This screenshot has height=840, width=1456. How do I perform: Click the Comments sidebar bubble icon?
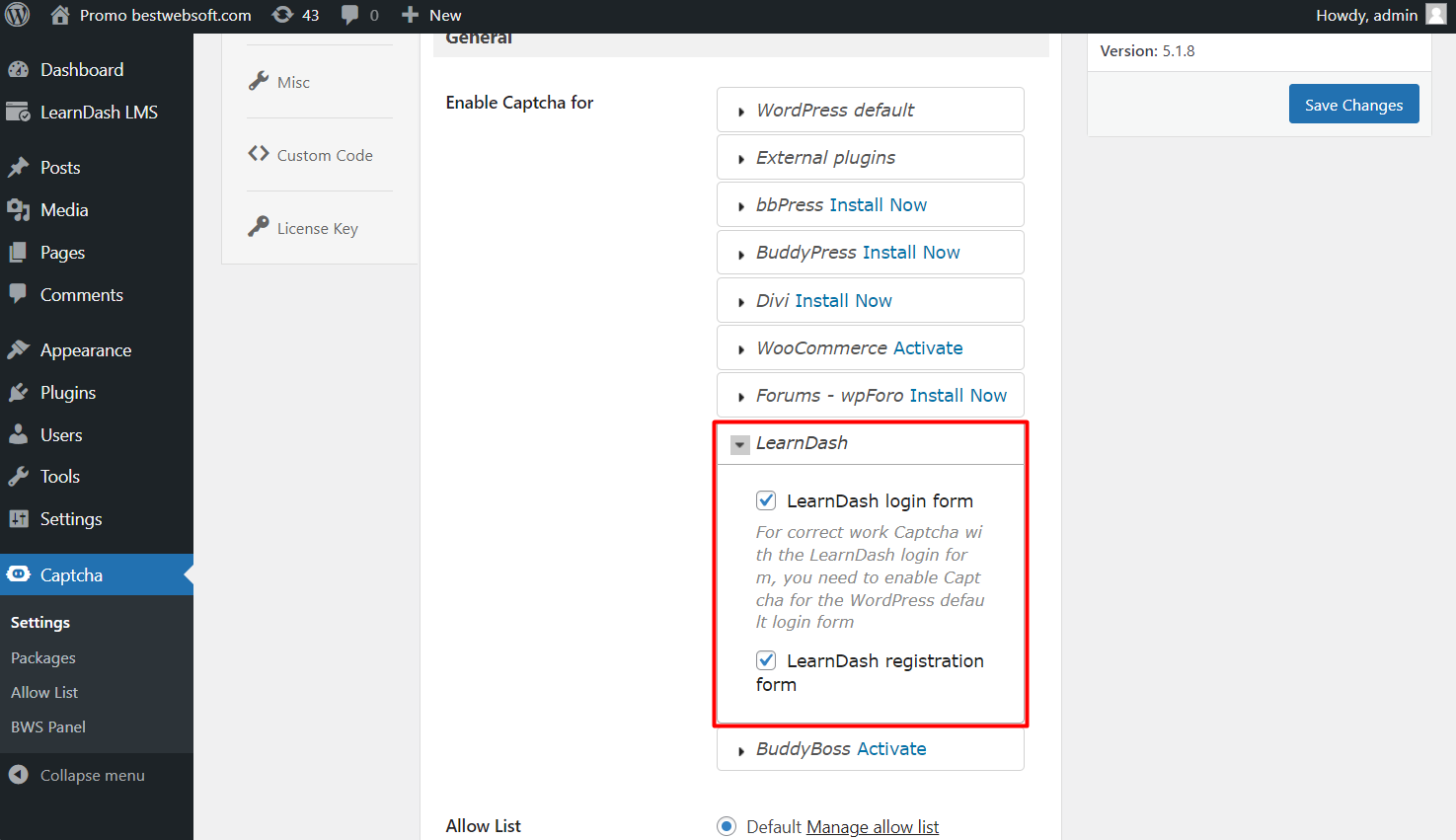click(x=18, y=293)
